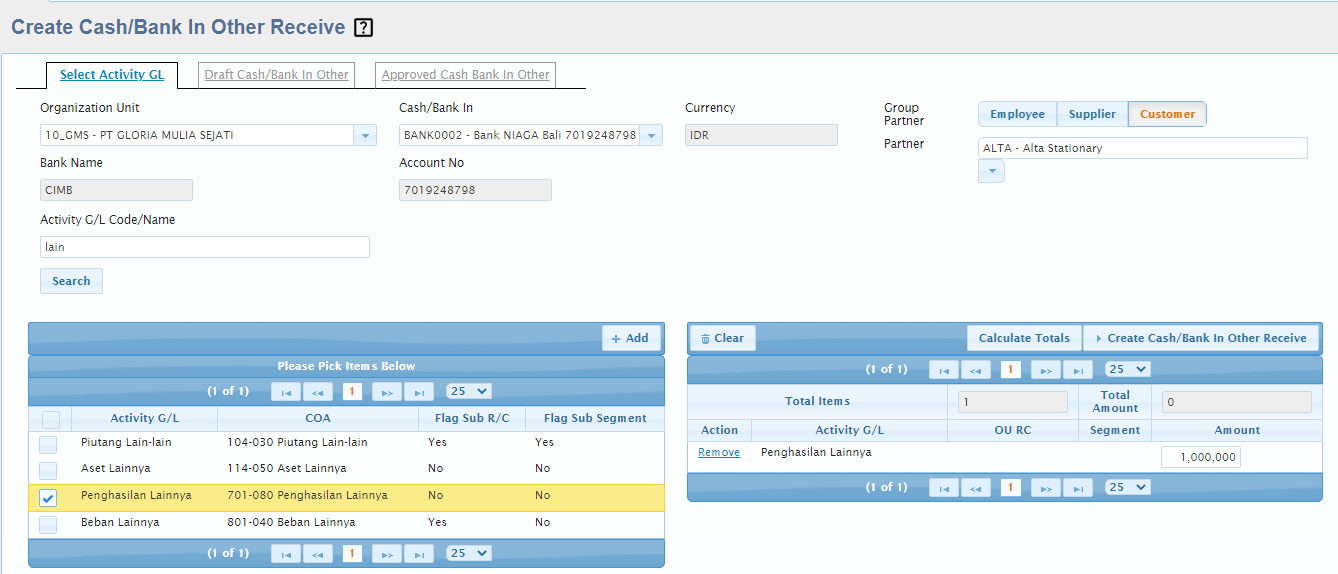Go to first page in top-right paginator

[944, 369]
